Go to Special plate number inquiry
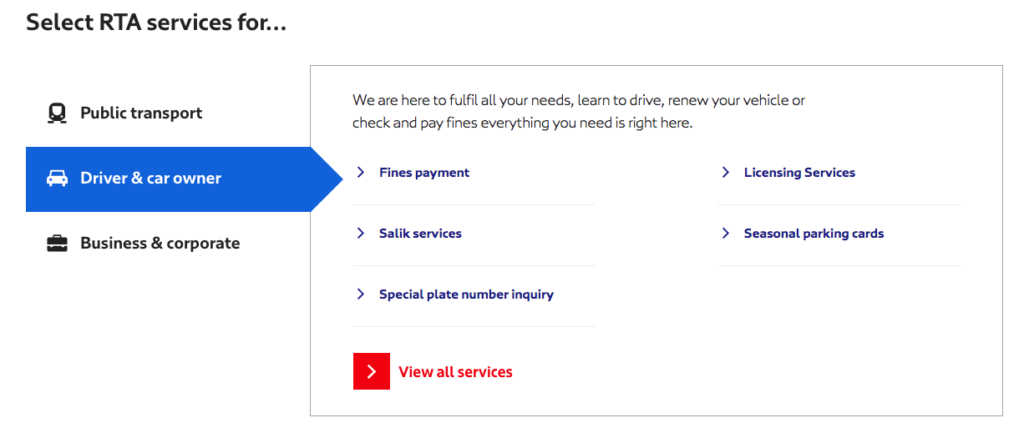 [466, 295]
